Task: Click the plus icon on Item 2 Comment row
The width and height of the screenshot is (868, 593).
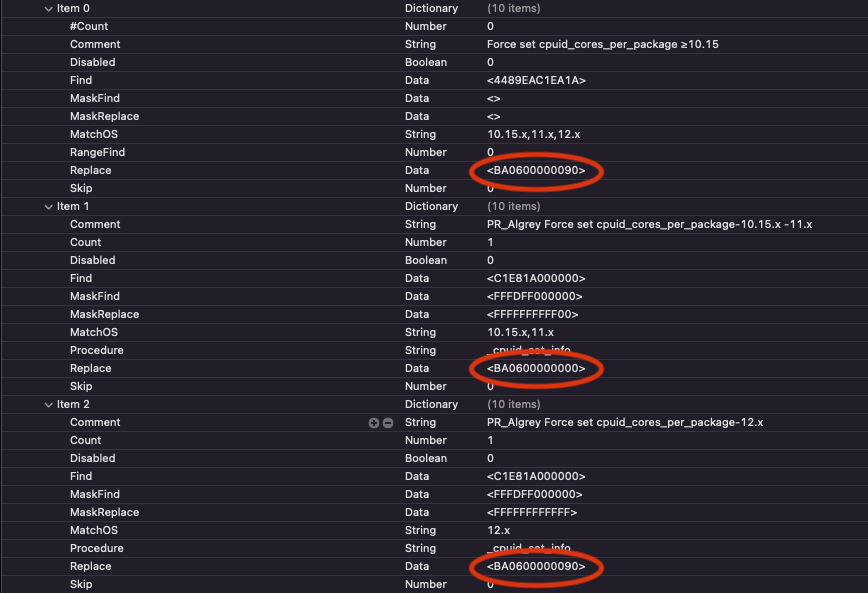Action: [374, 423]
